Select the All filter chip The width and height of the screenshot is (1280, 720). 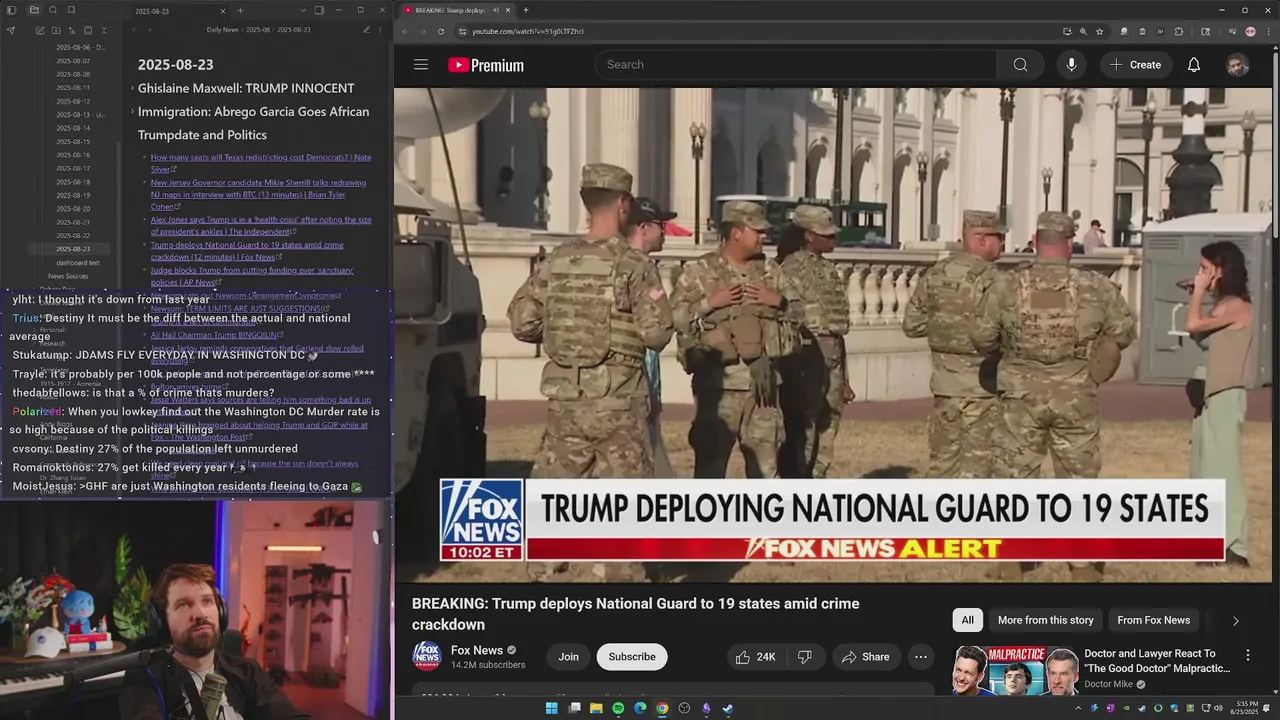pyautogui.click(x=967, y=620)
